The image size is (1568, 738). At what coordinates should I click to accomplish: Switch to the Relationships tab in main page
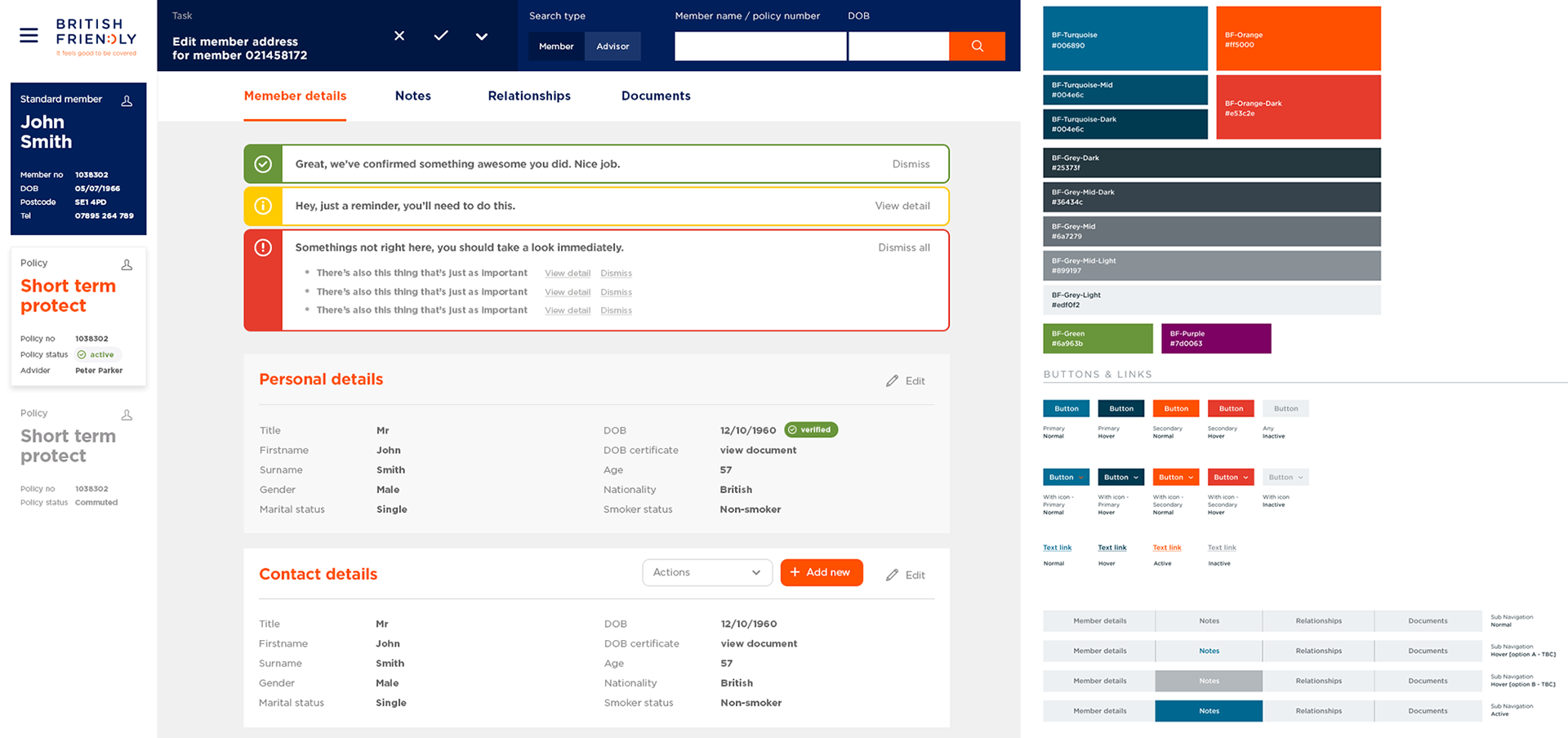click(529, 96)
